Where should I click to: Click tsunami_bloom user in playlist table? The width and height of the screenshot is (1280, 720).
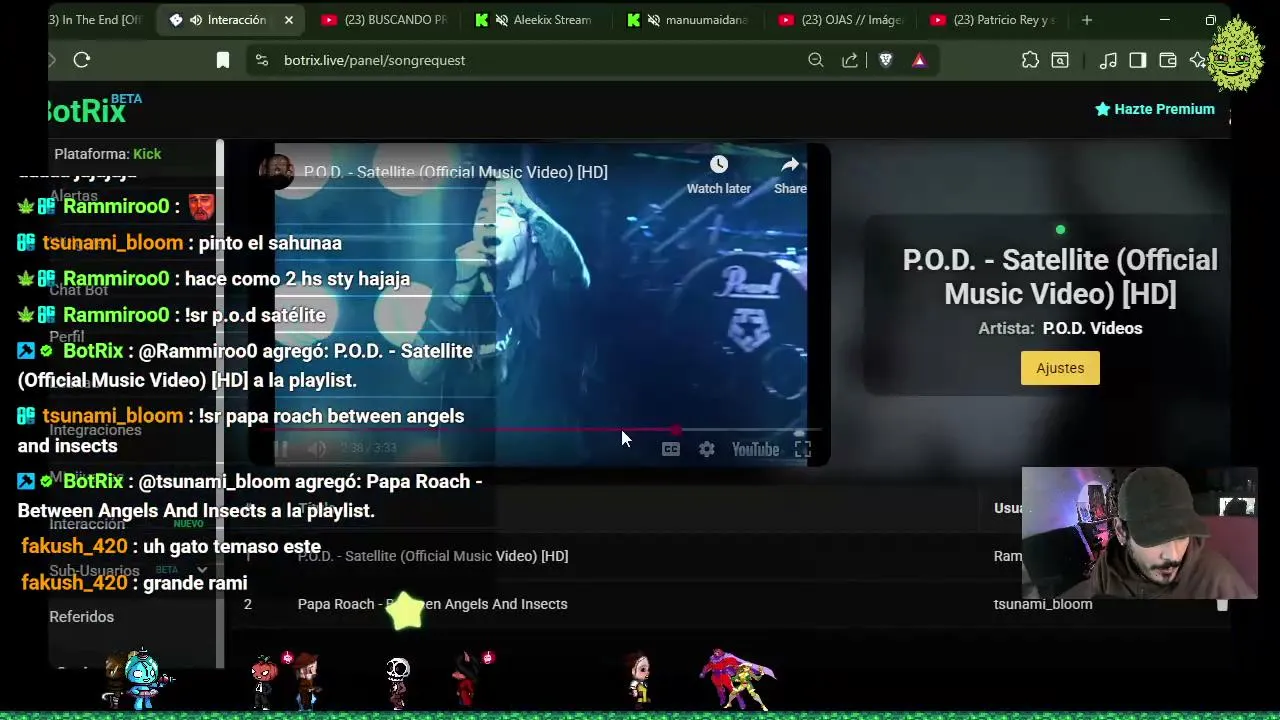tap(1043, 604)
